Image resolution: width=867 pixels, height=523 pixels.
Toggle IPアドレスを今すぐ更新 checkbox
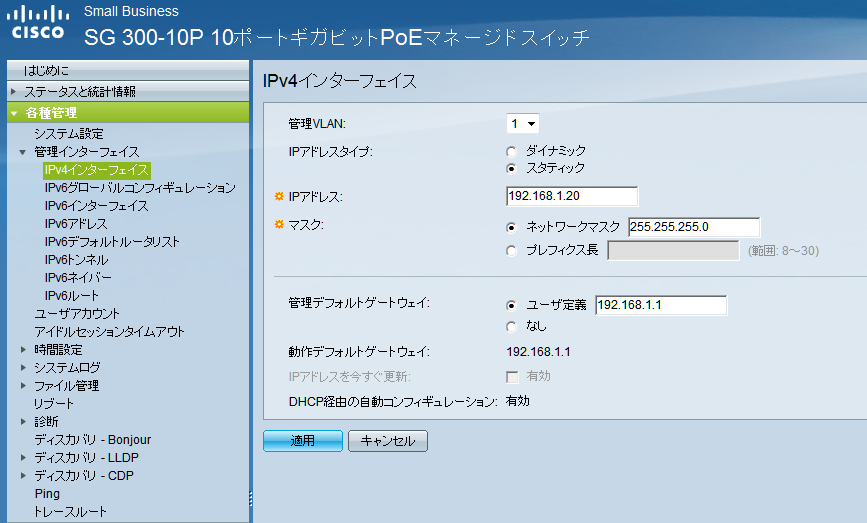pos(513,377)
